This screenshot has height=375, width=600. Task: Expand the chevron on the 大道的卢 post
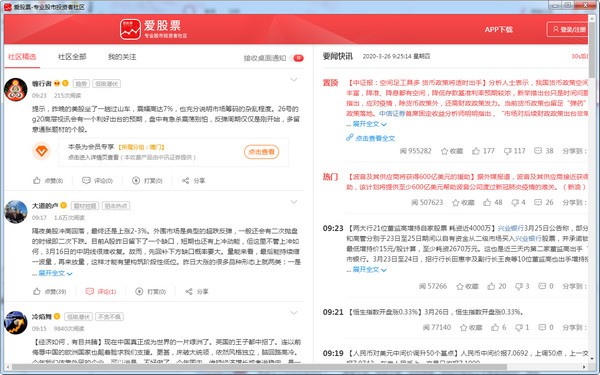point(293,202)
